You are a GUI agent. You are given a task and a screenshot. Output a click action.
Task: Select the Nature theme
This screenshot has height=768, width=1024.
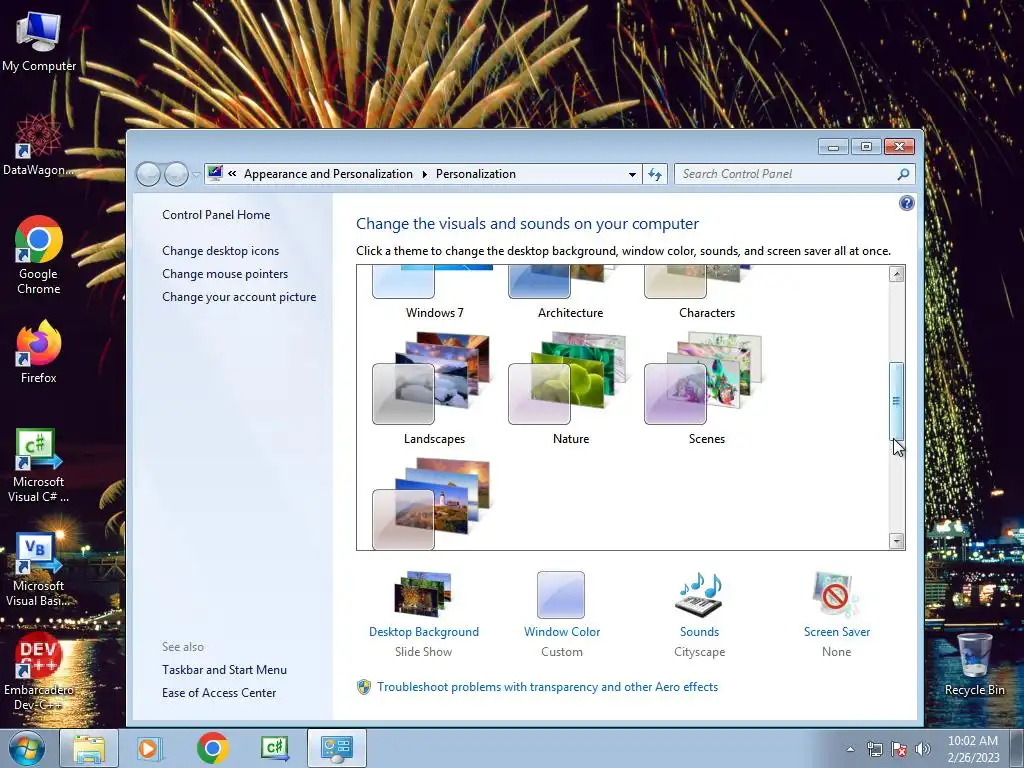(570, 390)
